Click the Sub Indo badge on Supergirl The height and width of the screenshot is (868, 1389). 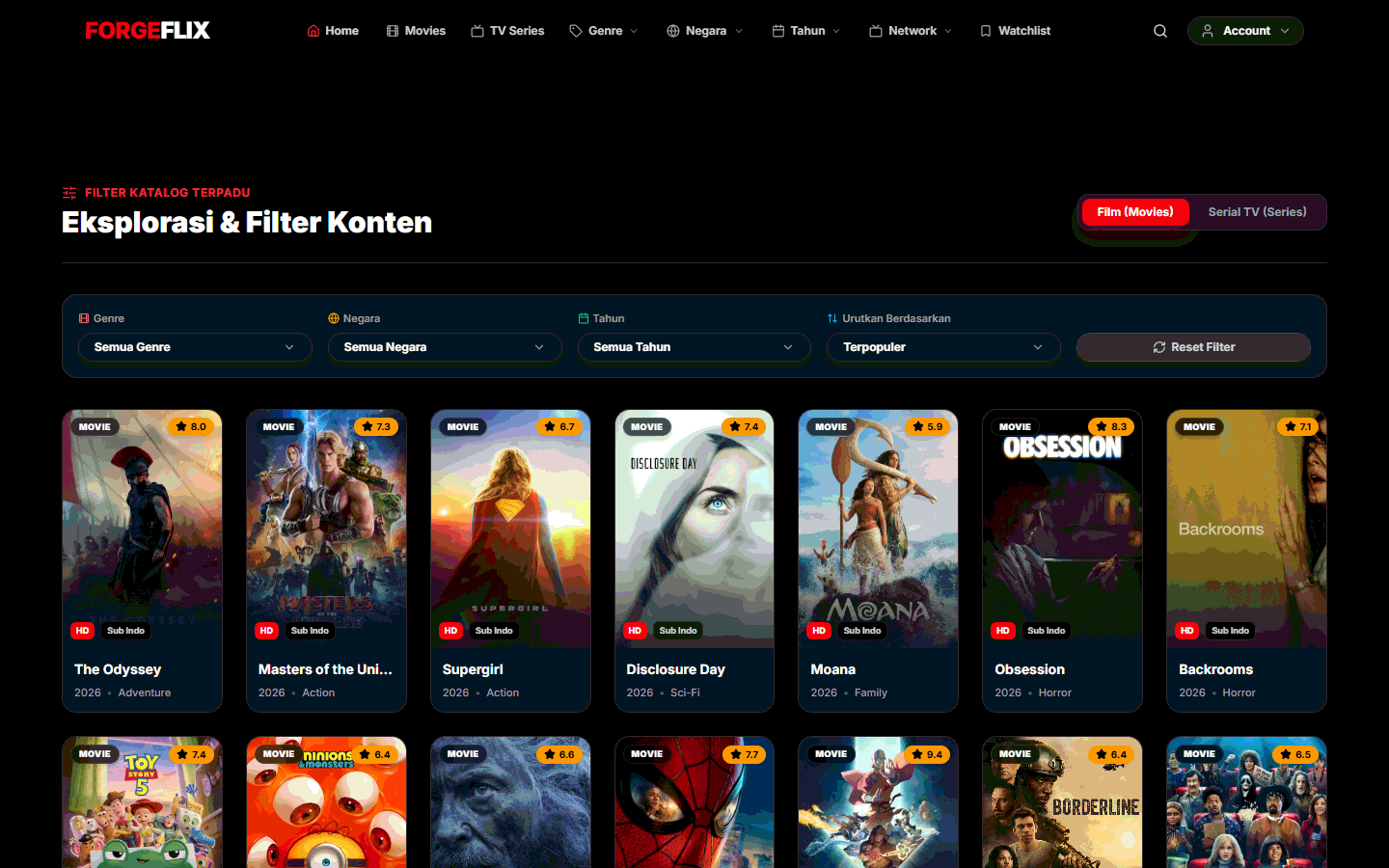click(494, 631)
